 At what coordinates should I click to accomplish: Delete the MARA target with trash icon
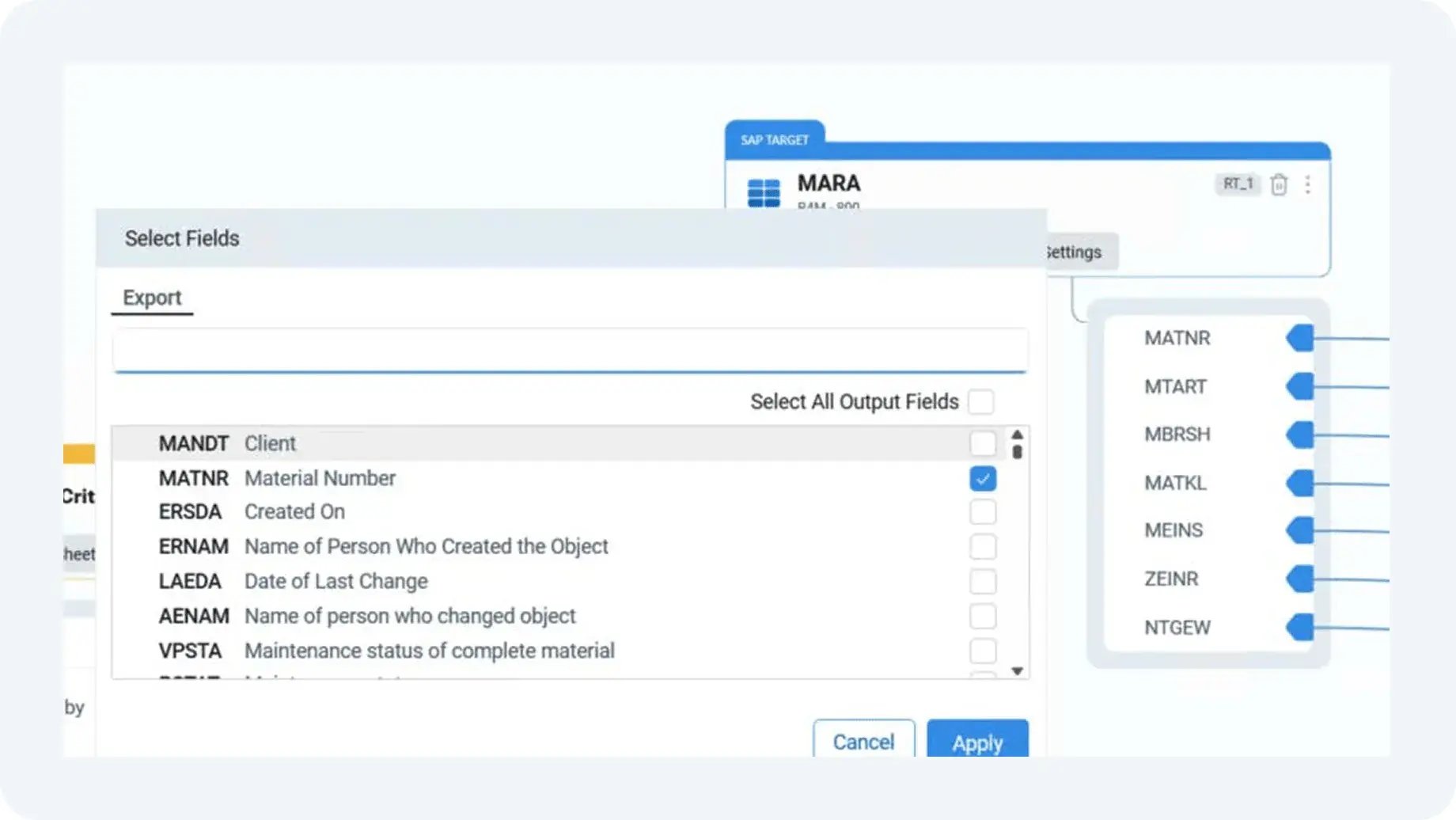[x=1278, y=184]
